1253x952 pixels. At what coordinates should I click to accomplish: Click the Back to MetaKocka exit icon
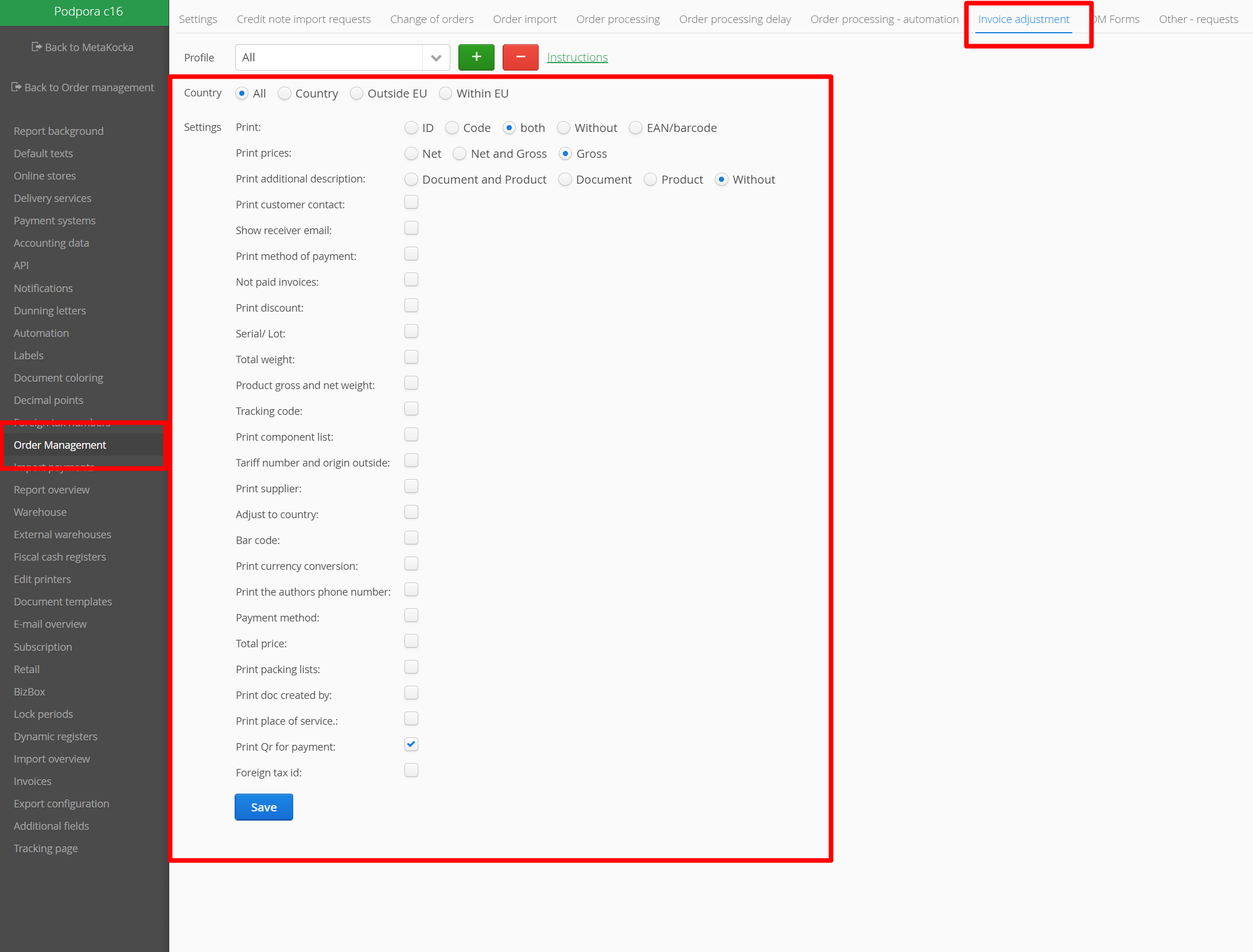pyautogui.click(x=37, y=47)
